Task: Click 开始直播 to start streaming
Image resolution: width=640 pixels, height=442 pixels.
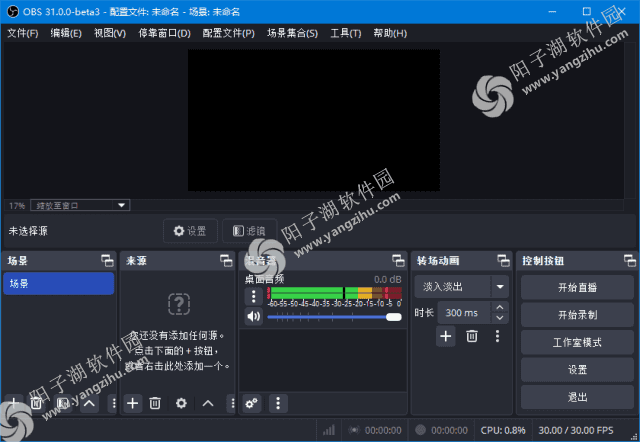Action: pos(577,287)
